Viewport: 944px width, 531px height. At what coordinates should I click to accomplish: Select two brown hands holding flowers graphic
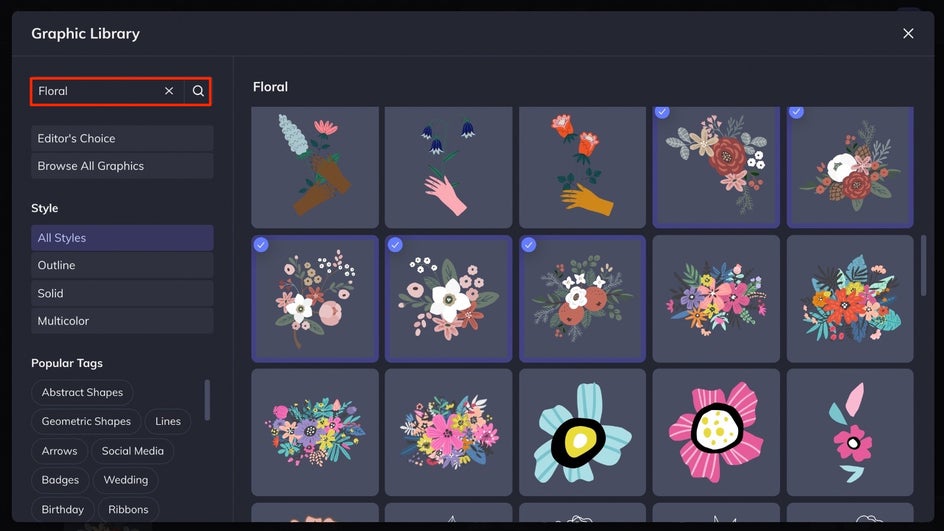click(315, 167)
